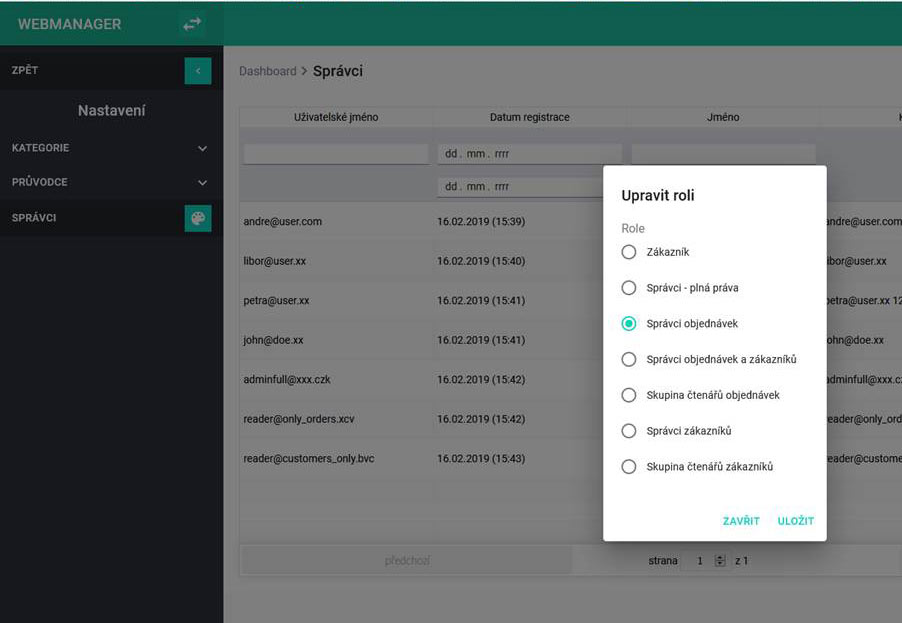Click the swap arrows icon next to WEBMANAGER
The width and height of the screenshot is (902, 623).
click(x=192, y=24)
